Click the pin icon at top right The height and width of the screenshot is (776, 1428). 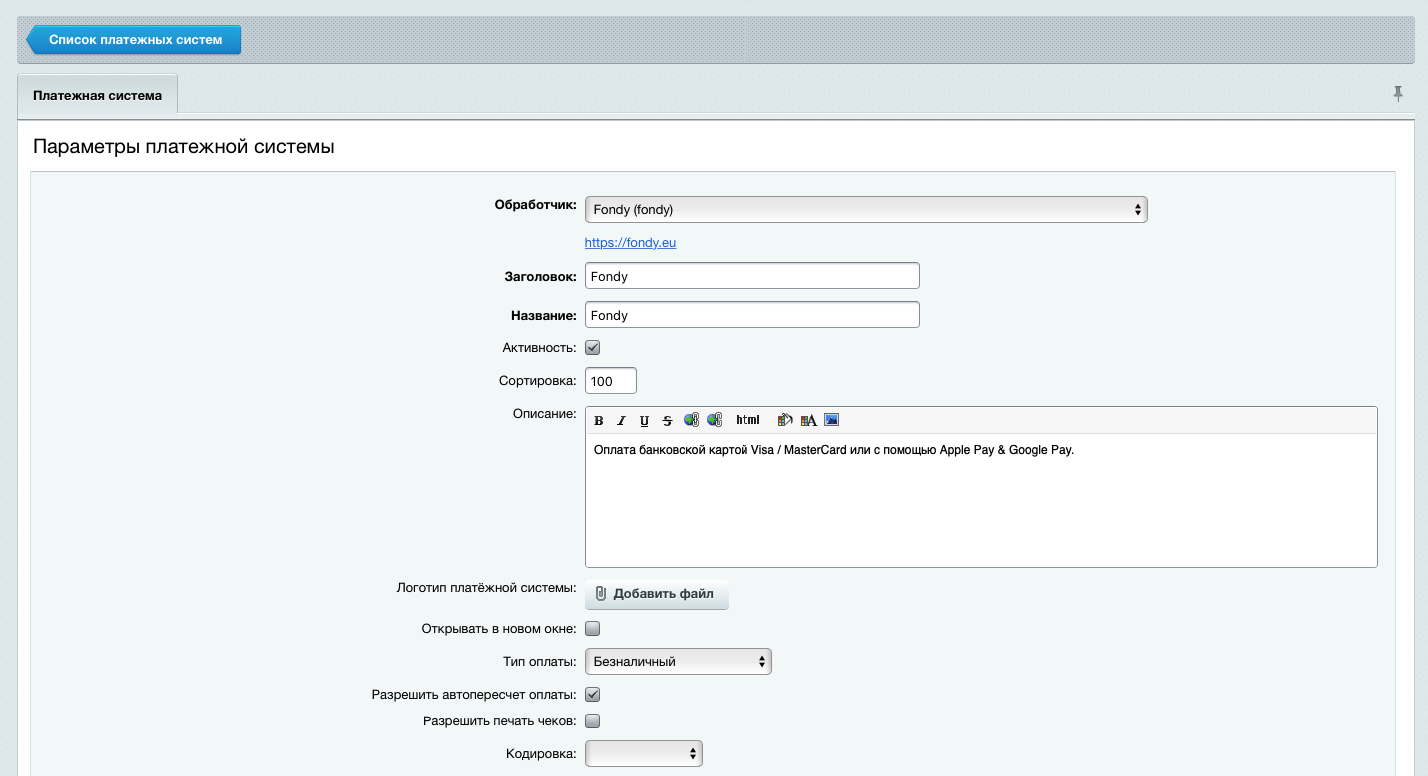point(1398,94)
